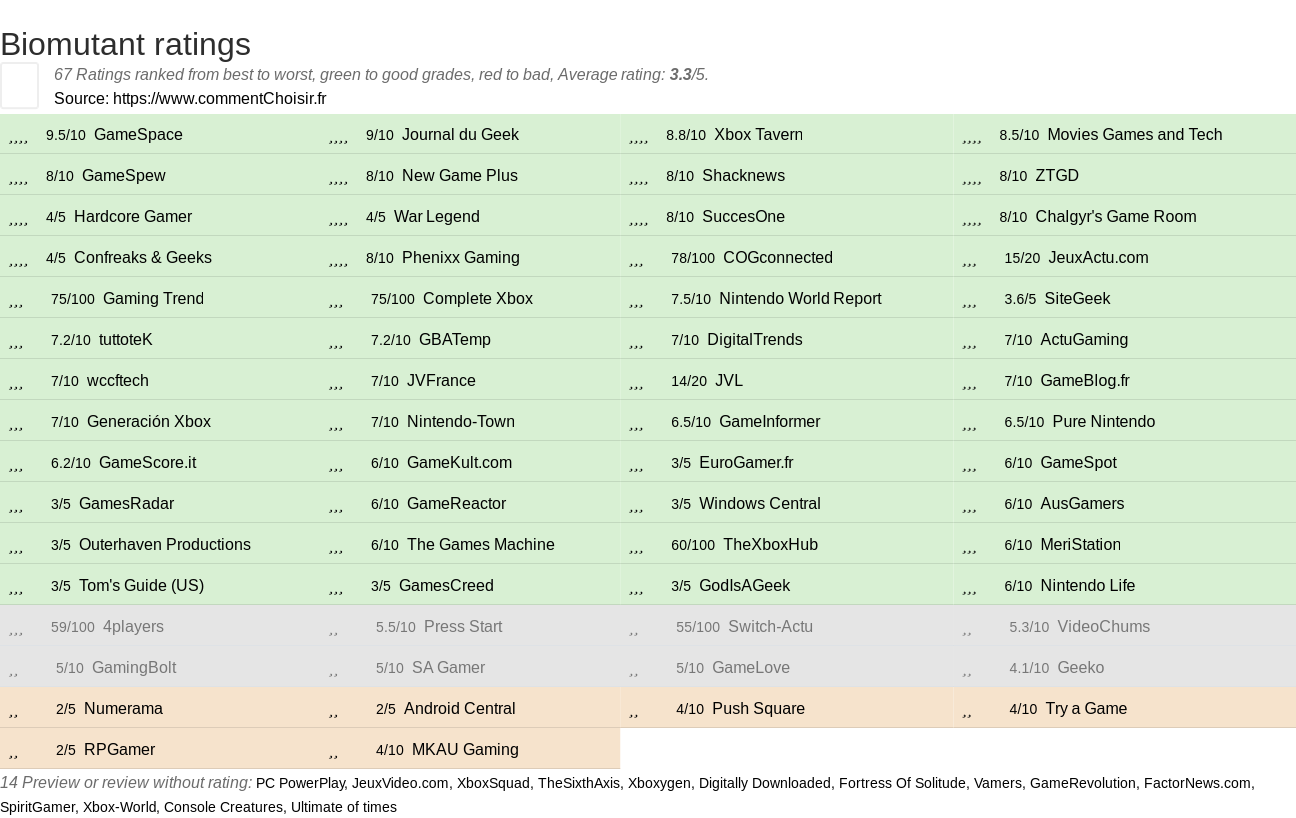This screenshot has width=1296, height=818.
Task: Click Switch-Actu entry
Action: pos(770,626)
